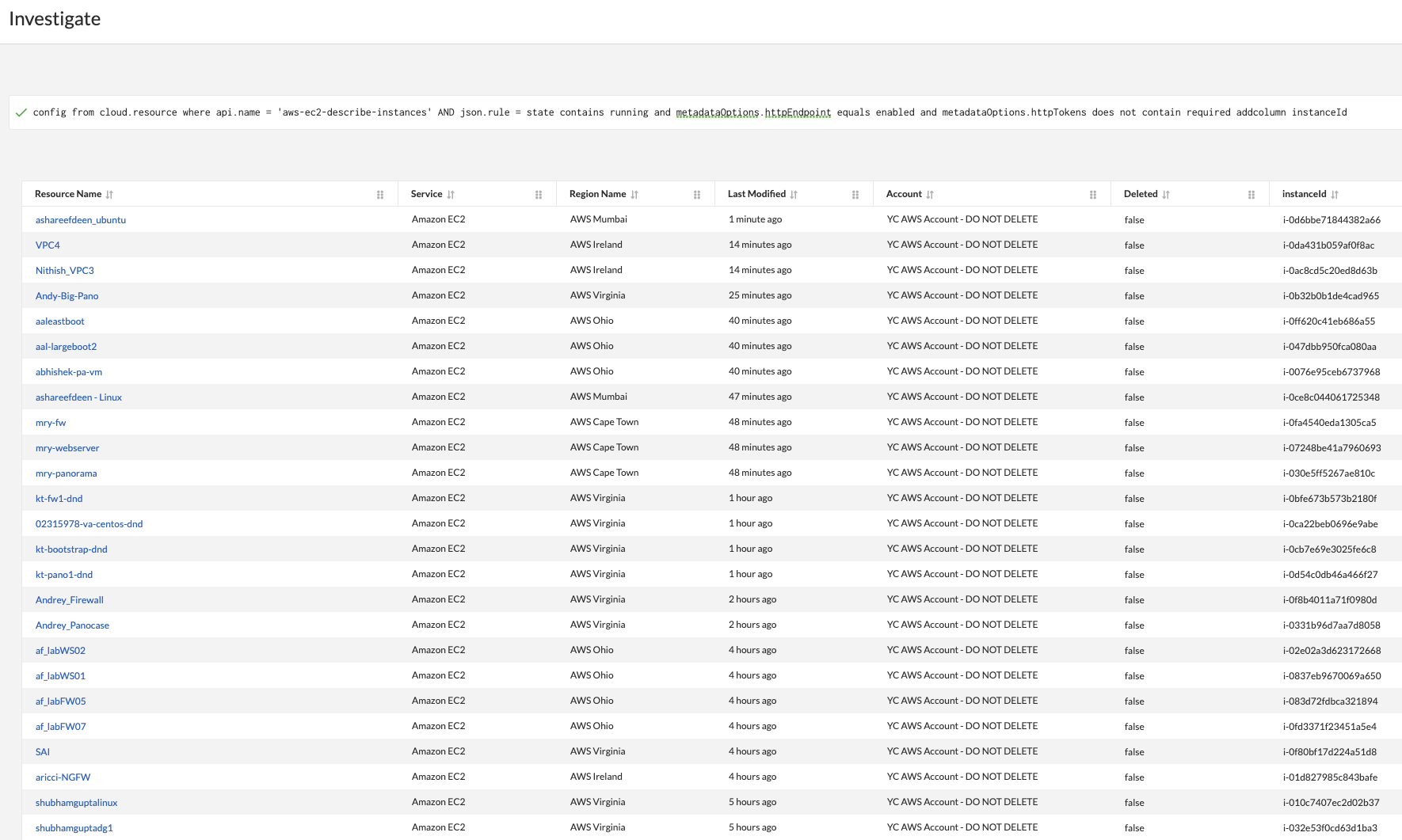Click Last Modified sort arrows
The height and width of the screenshot is (840, 1402).
pyautogui.click(x=794, y=195)
